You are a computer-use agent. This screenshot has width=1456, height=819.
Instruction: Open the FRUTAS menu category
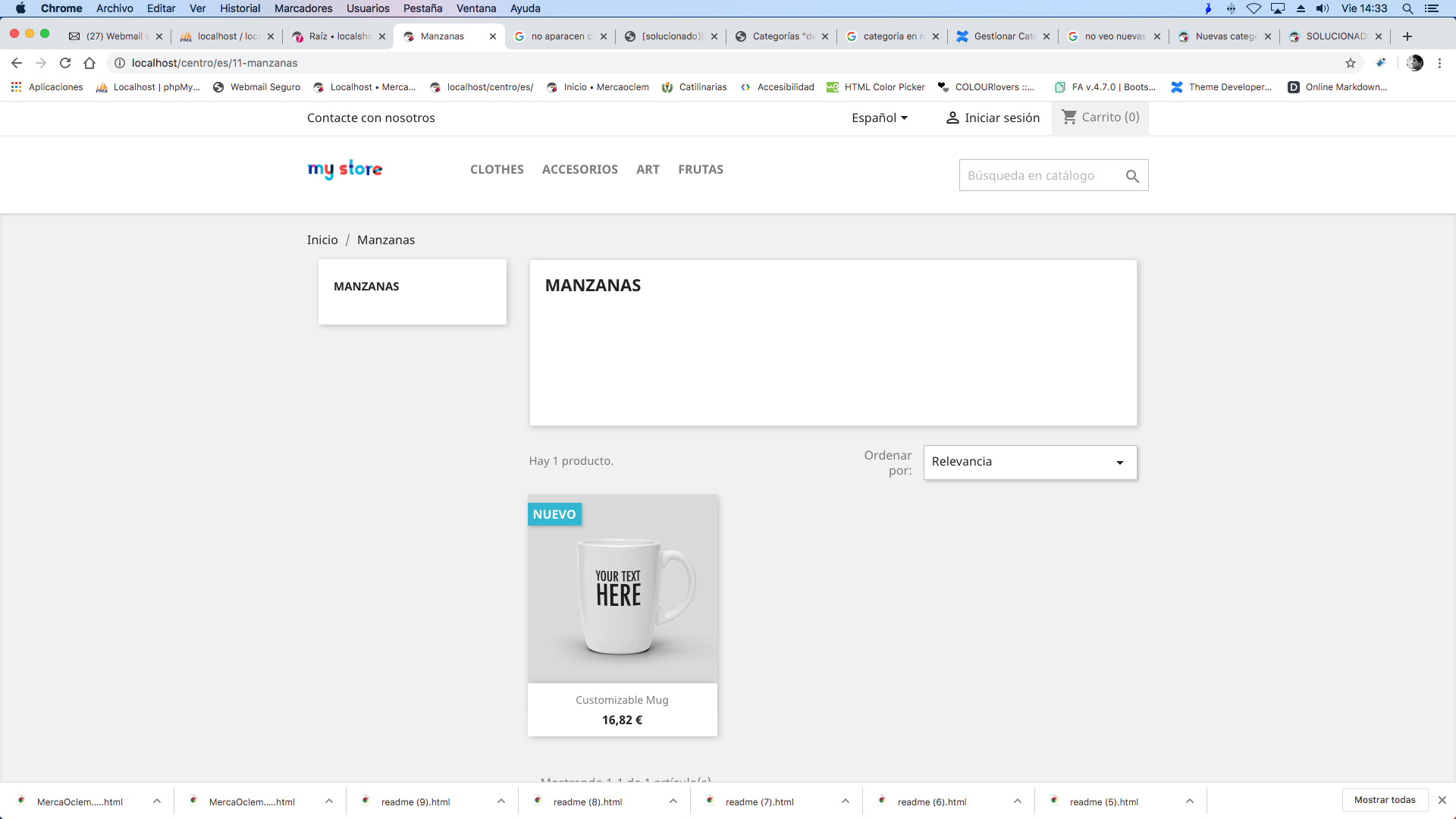700,169
